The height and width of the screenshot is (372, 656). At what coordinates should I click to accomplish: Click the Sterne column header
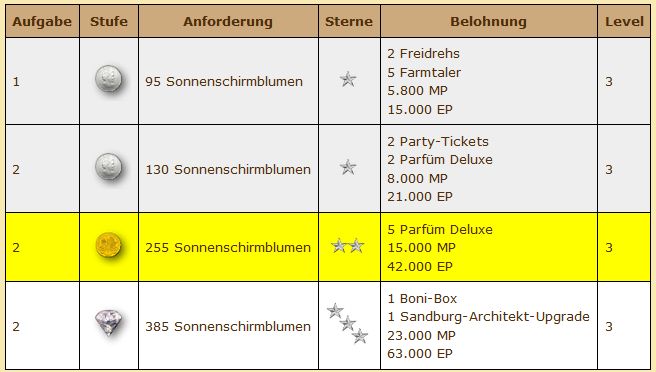[349, 21]
